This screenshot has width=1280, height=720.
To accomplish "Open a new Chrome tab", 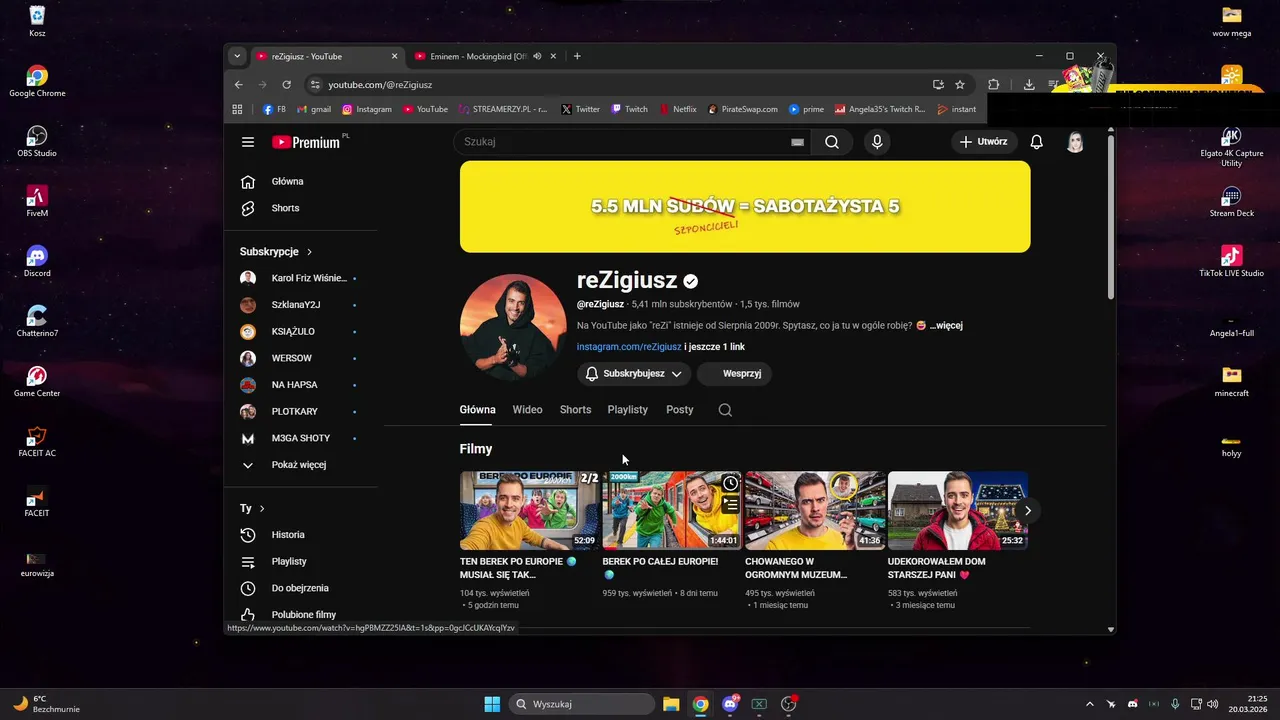I will 577,56.
